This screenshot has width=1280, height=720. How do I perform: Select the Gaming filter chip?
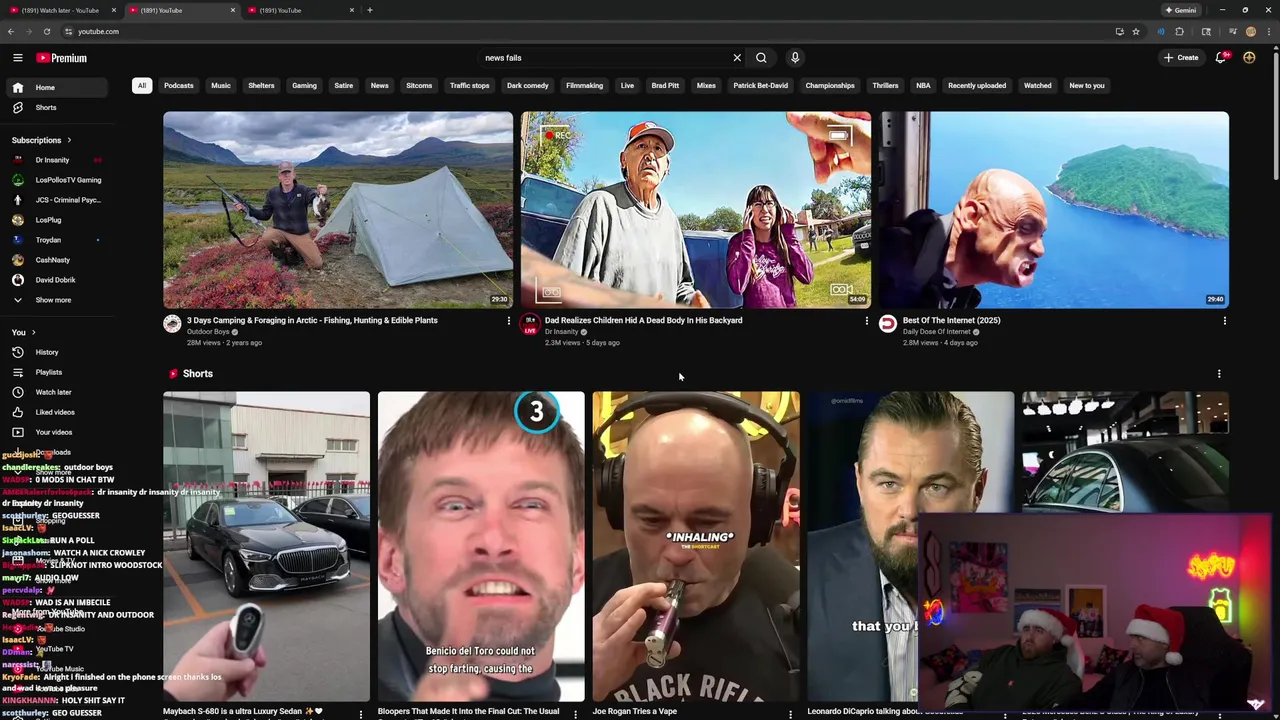click(x=304, y=86)
